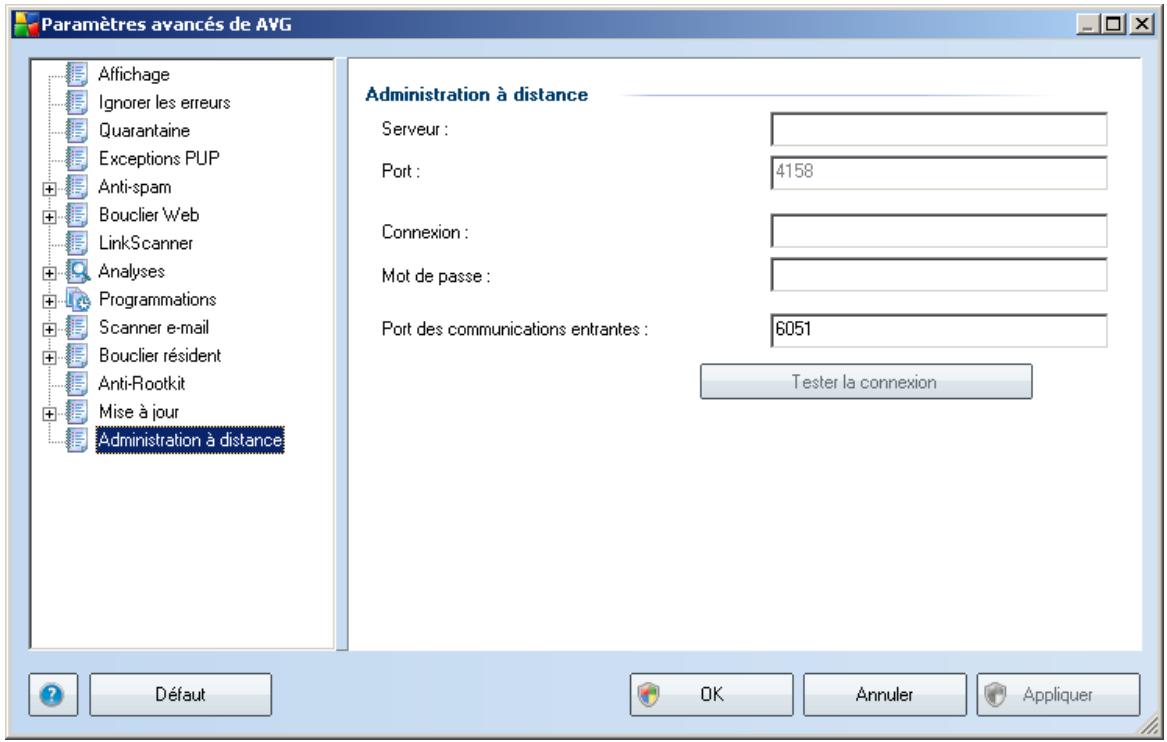The image size is (1167, 742).
Task: Click the Mot de passe field
Action: (x=939, y=275)
